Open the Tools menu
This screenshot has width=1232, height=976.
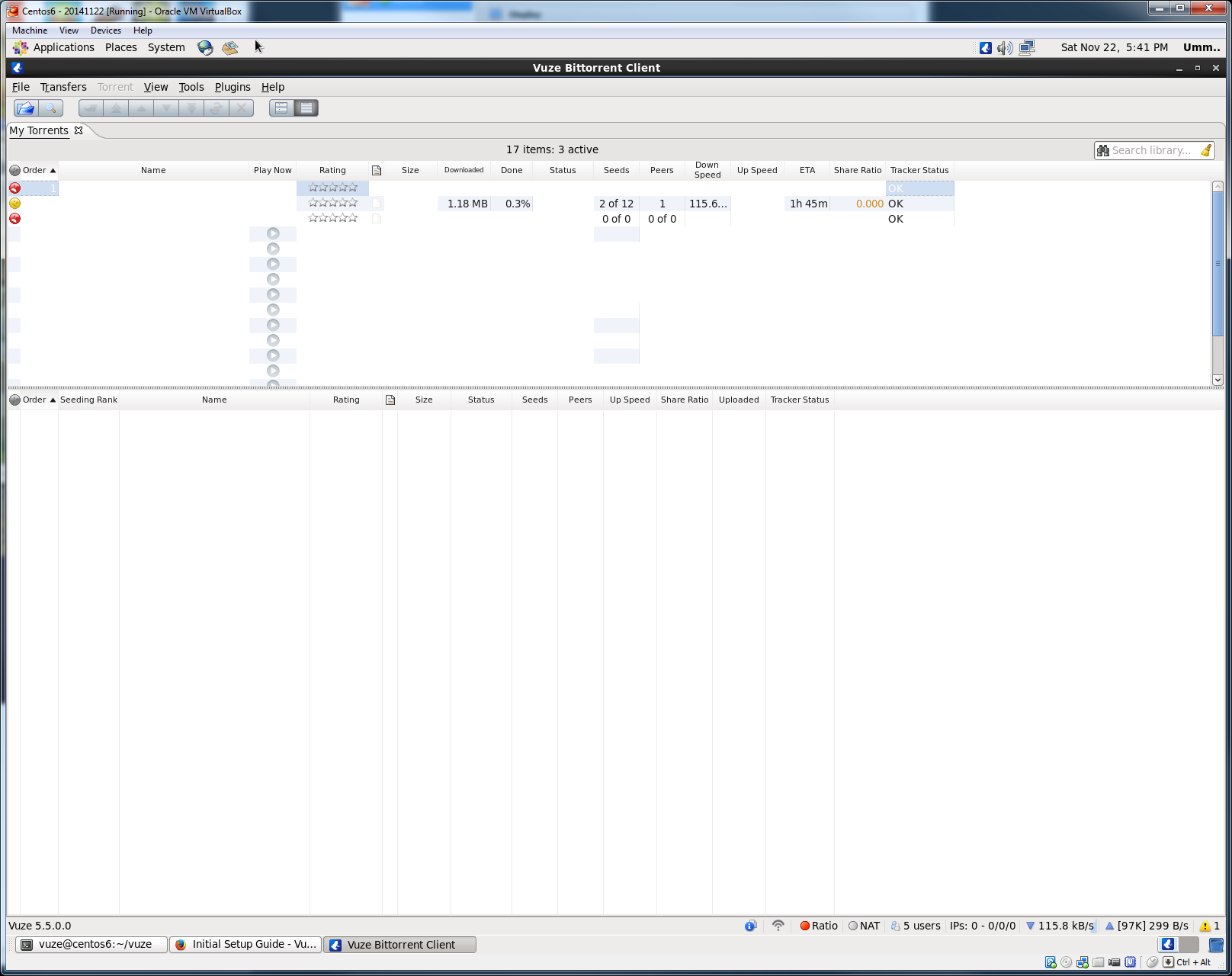(191, 87)
